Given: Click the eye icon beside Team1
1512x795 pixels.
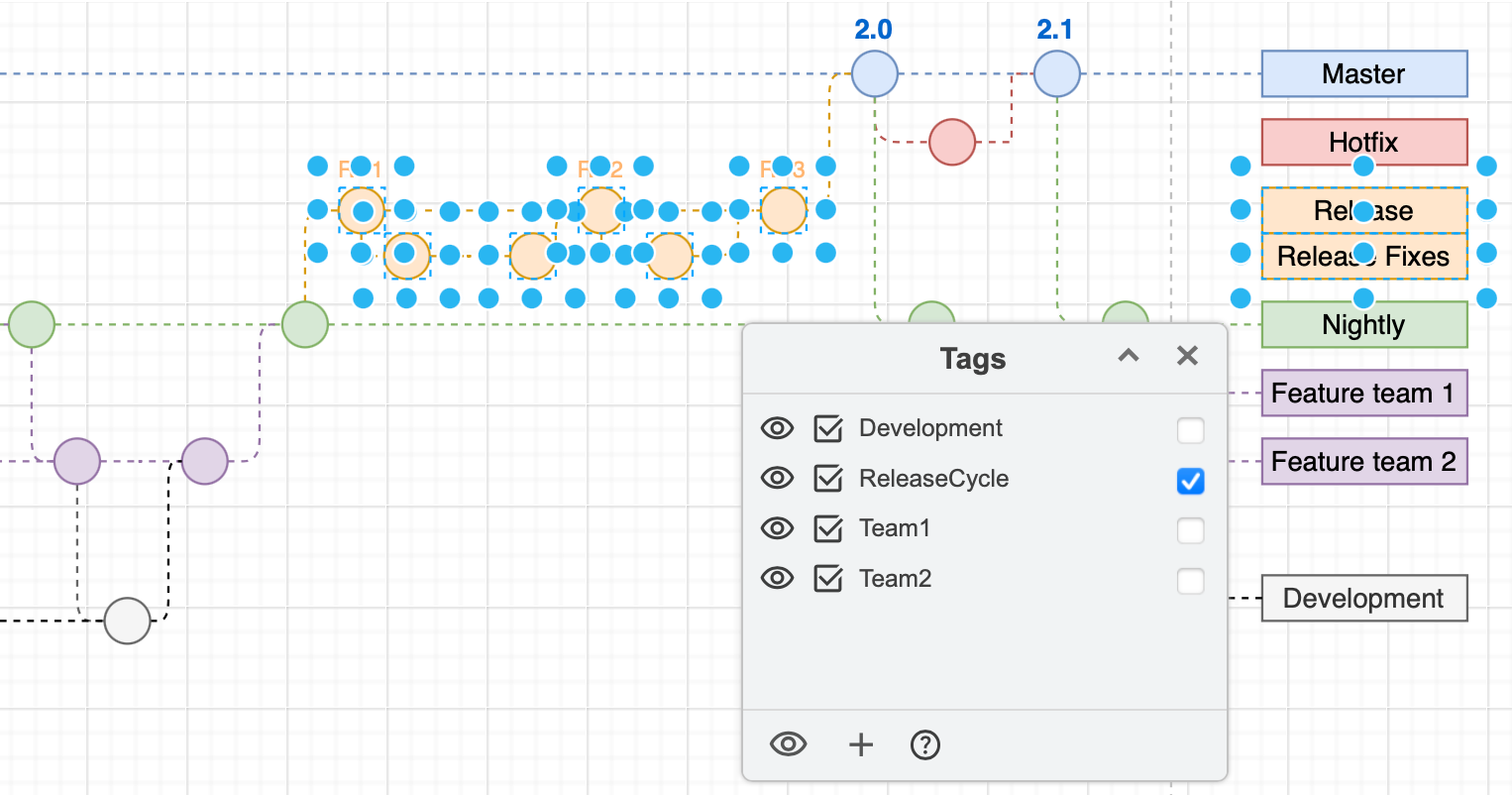Looking at the screenshot, I should click(x=778, y=528).
